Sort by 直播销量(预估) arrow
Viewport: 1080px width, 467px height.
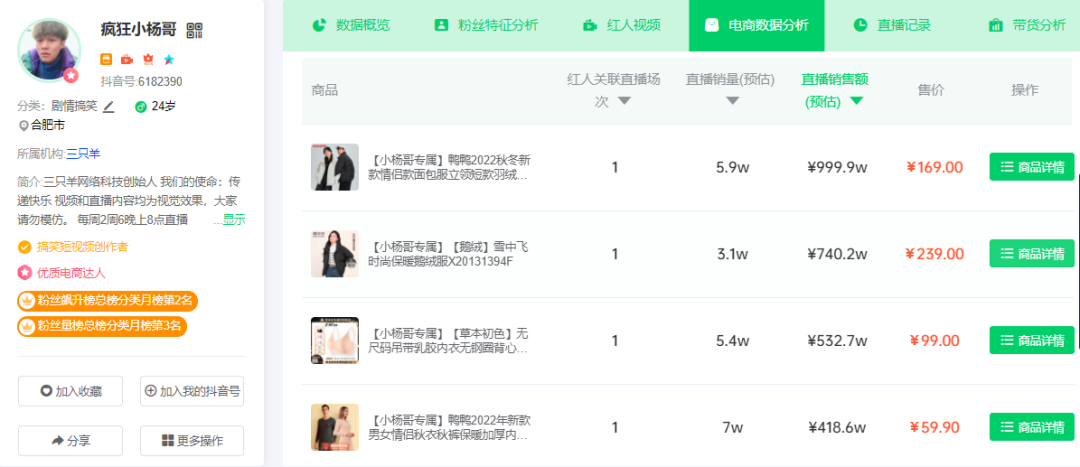click(x=733, y=101)
